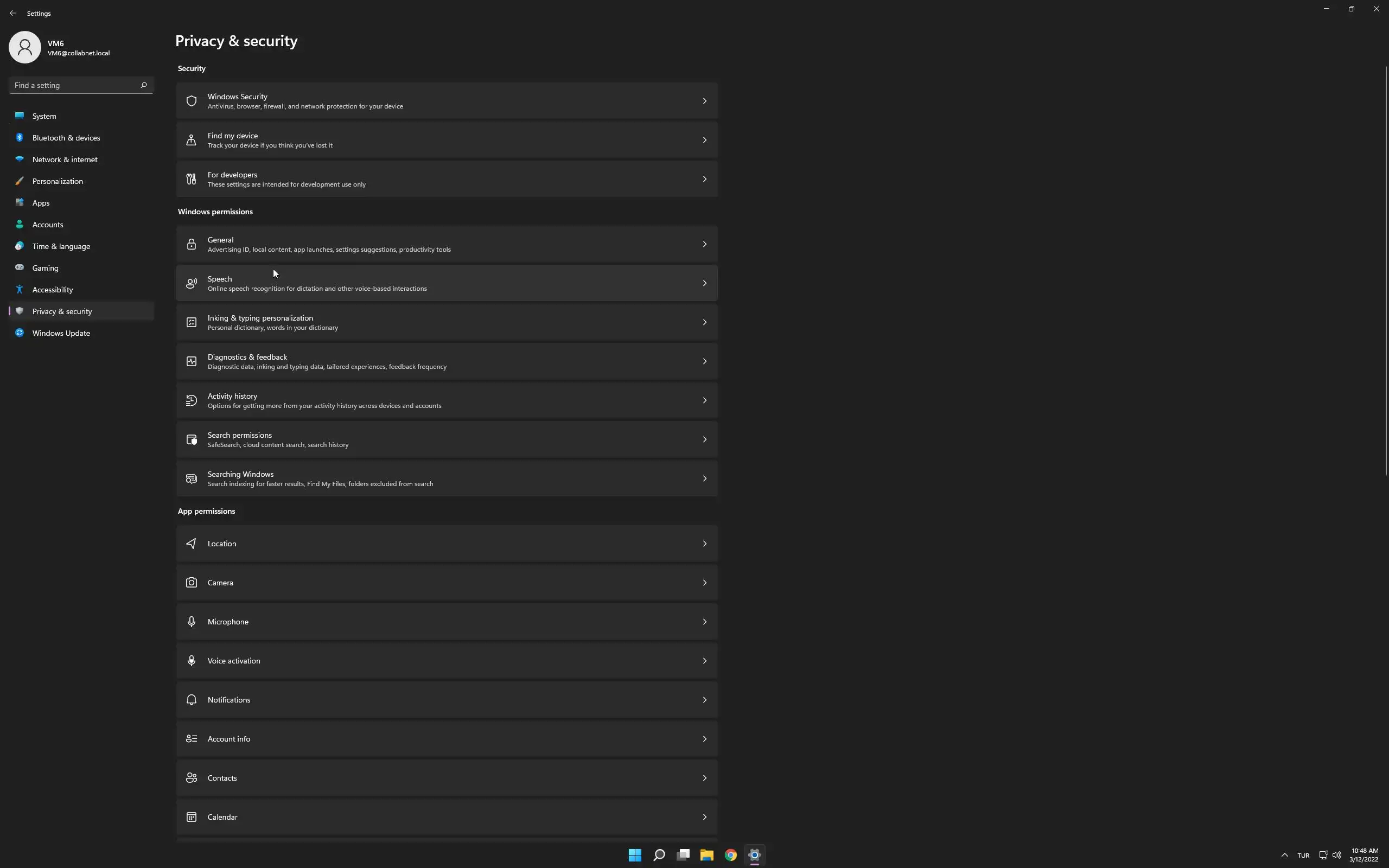Image resolution: width=1389 pixels, height=868 pixels.
Task: Expand the Location row chevron
Action: pos(704,544)
